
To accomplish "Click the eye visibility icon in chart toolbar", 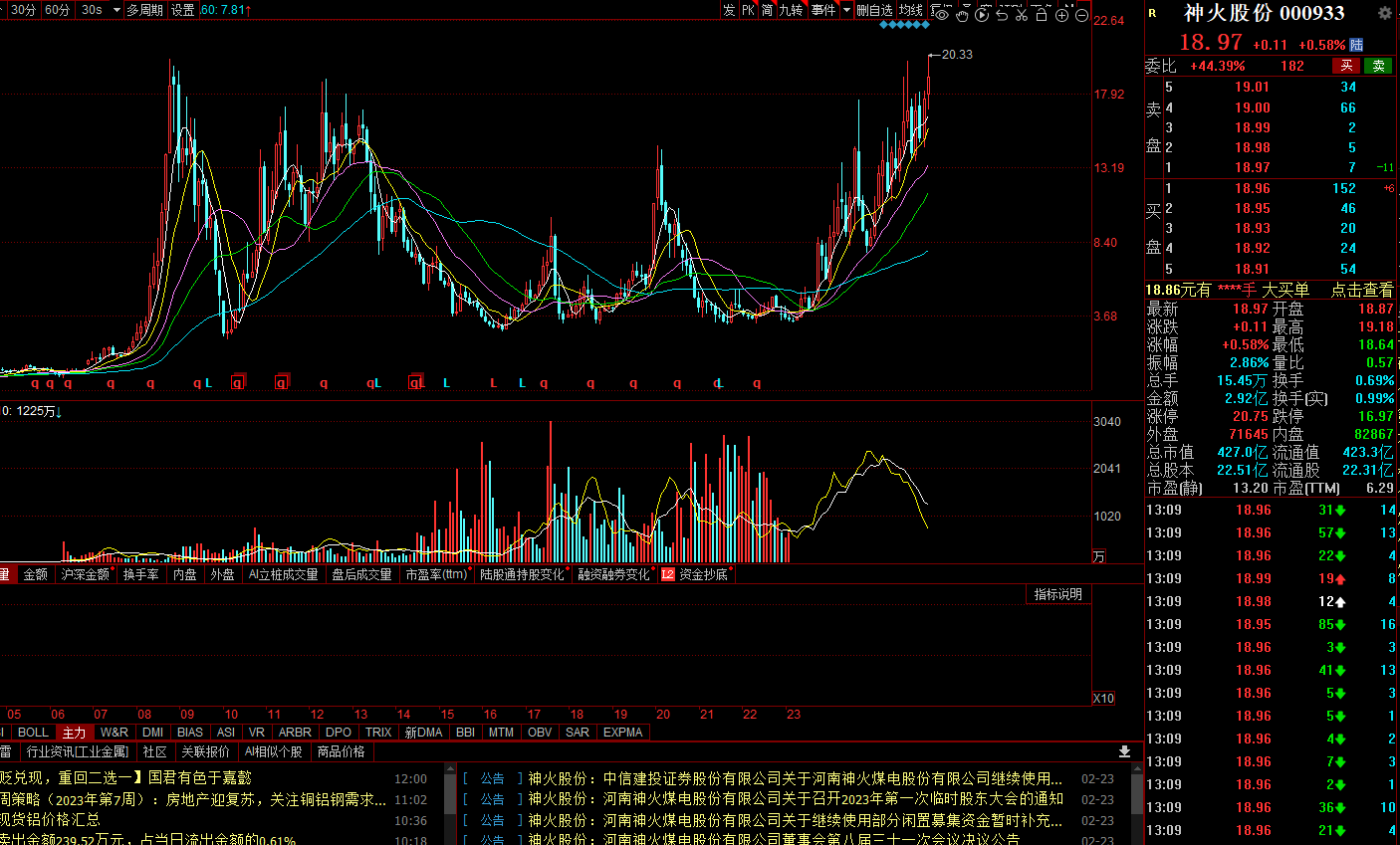I will [x=941, y=15].
